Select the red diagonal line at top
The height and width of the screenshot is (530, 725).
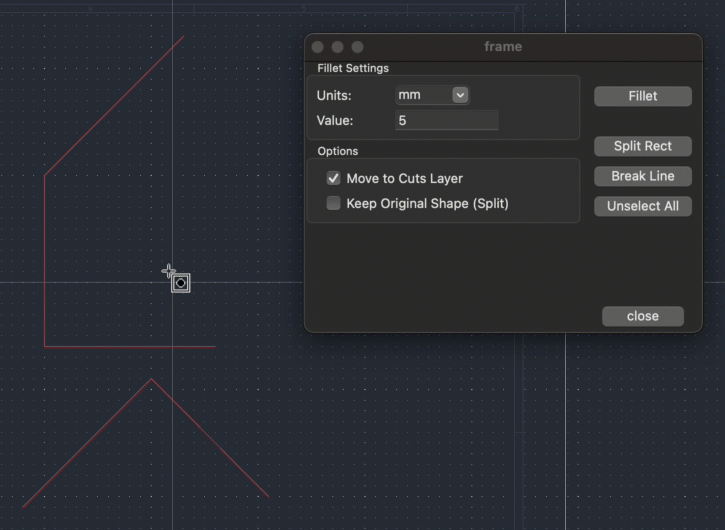pyautogui.click(x=114, y=106)
